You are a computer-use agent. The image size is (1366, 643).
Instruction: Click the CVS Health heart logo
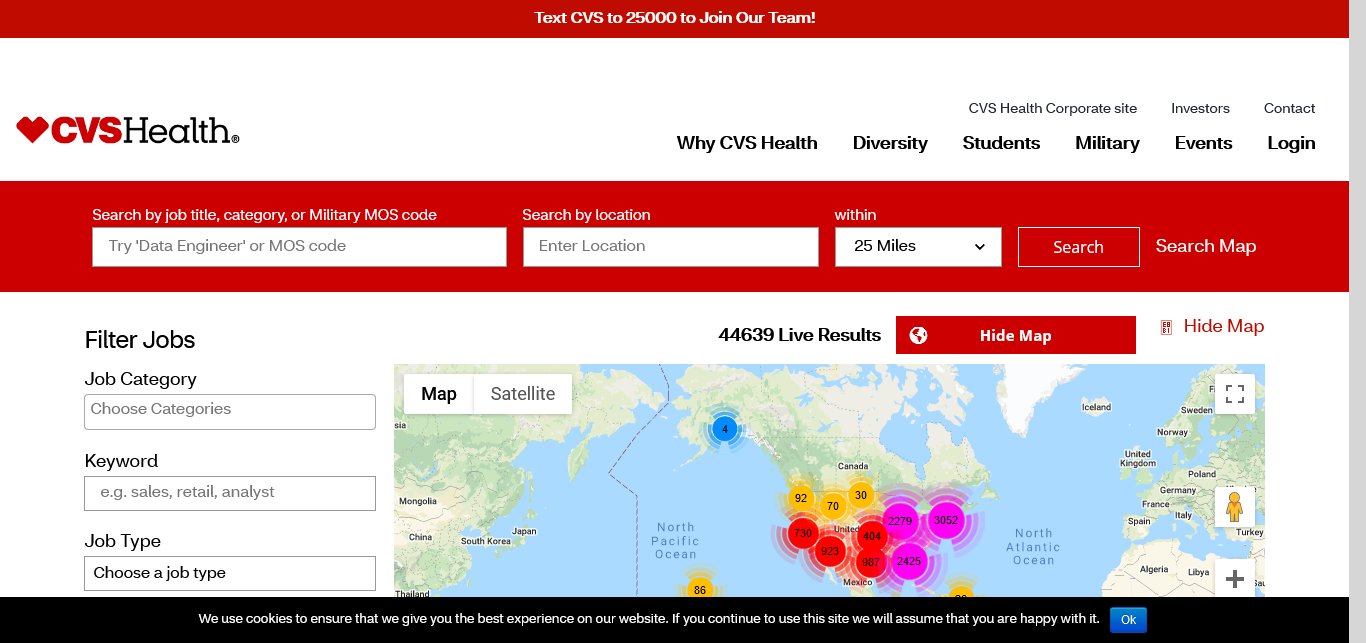(127, 130)
